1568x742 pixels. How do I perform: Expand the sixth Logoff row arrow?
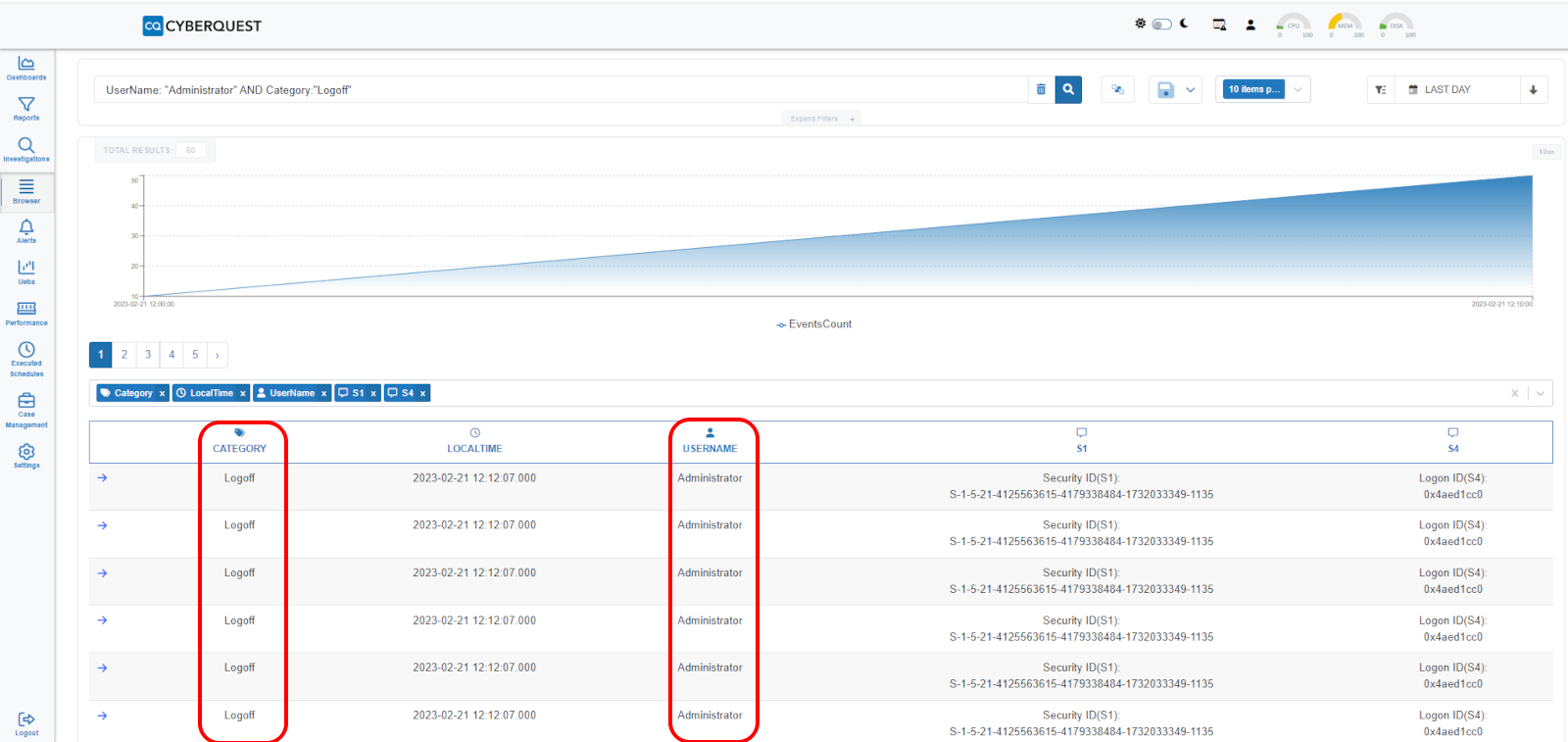pyautogui.click(x=103, y=716)
